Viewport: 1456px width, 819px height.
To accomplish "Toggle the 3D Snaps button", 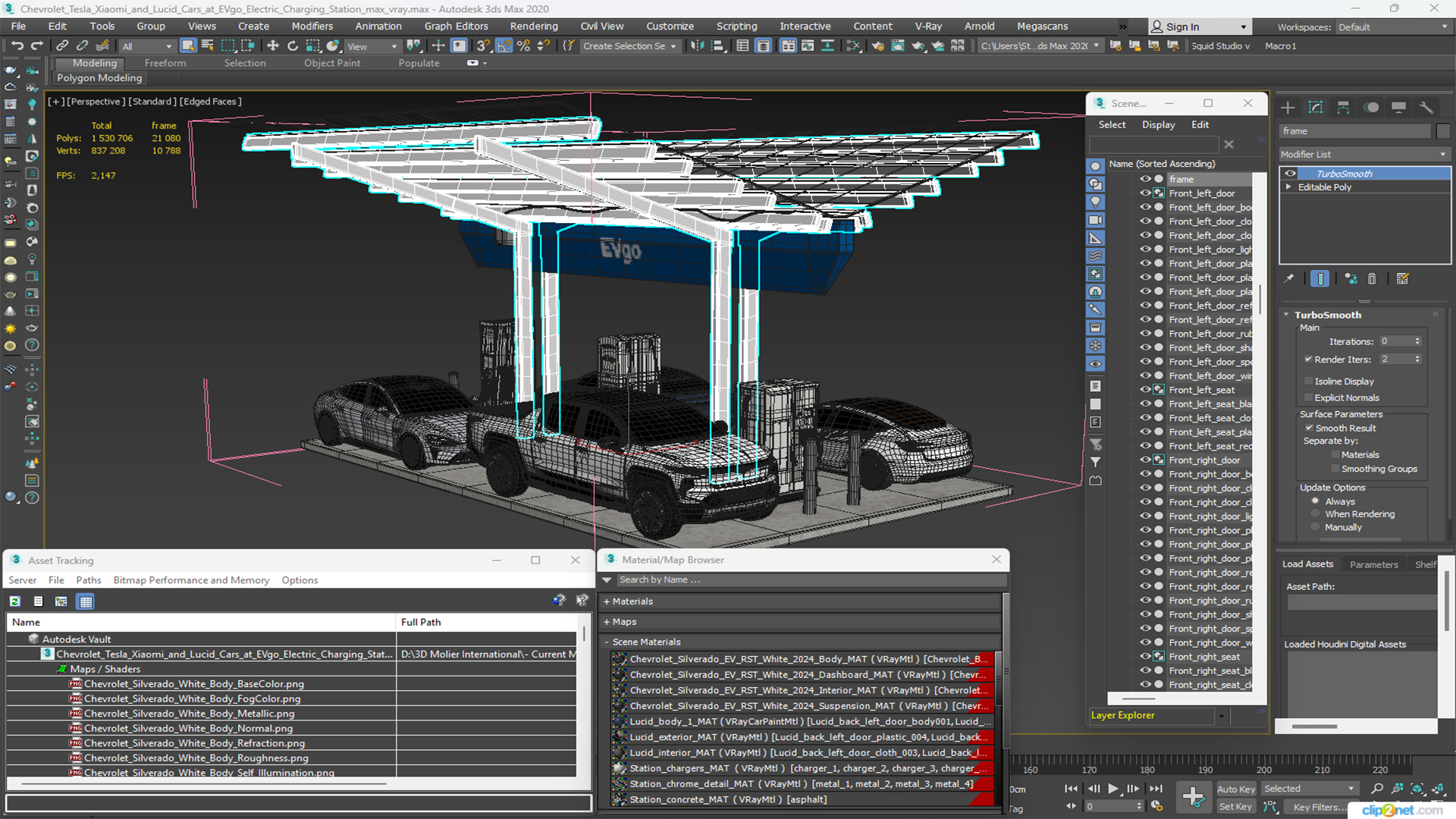I will 484,46.
